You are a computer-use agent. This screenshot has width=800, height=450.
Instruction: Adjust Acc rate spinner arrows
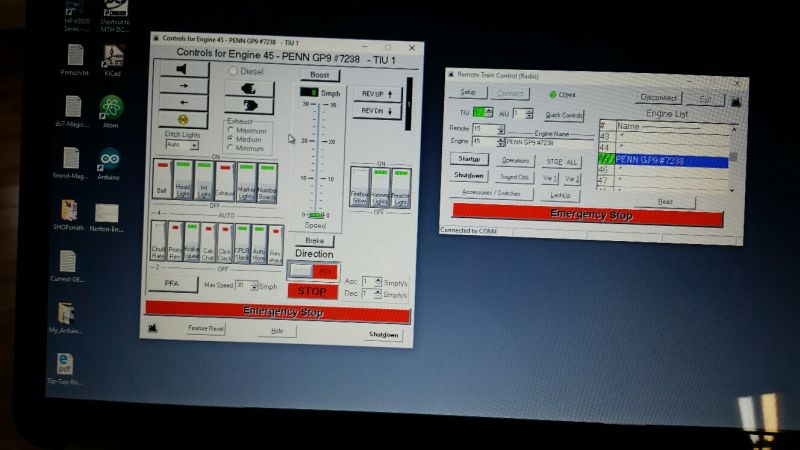coord(378,282)
